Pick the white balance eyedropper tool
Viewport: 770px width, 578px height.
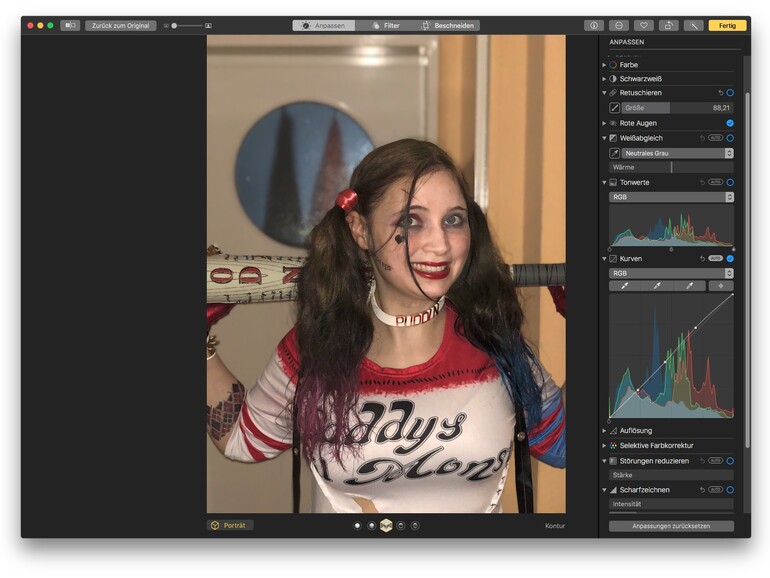(x=615, y=153)
